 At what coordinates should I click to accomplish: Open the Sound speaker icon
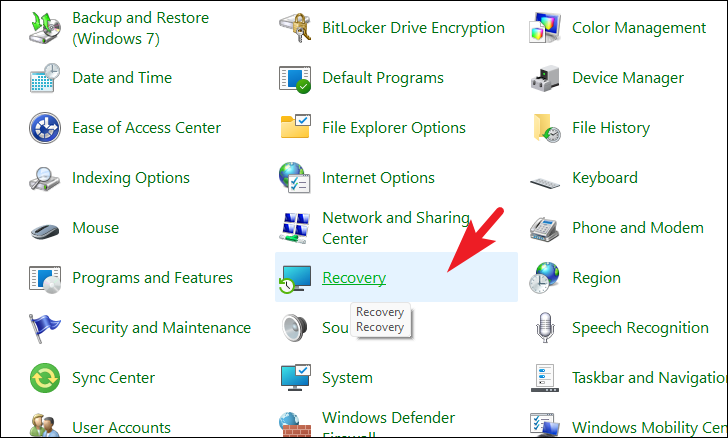[x=295, y=328]
